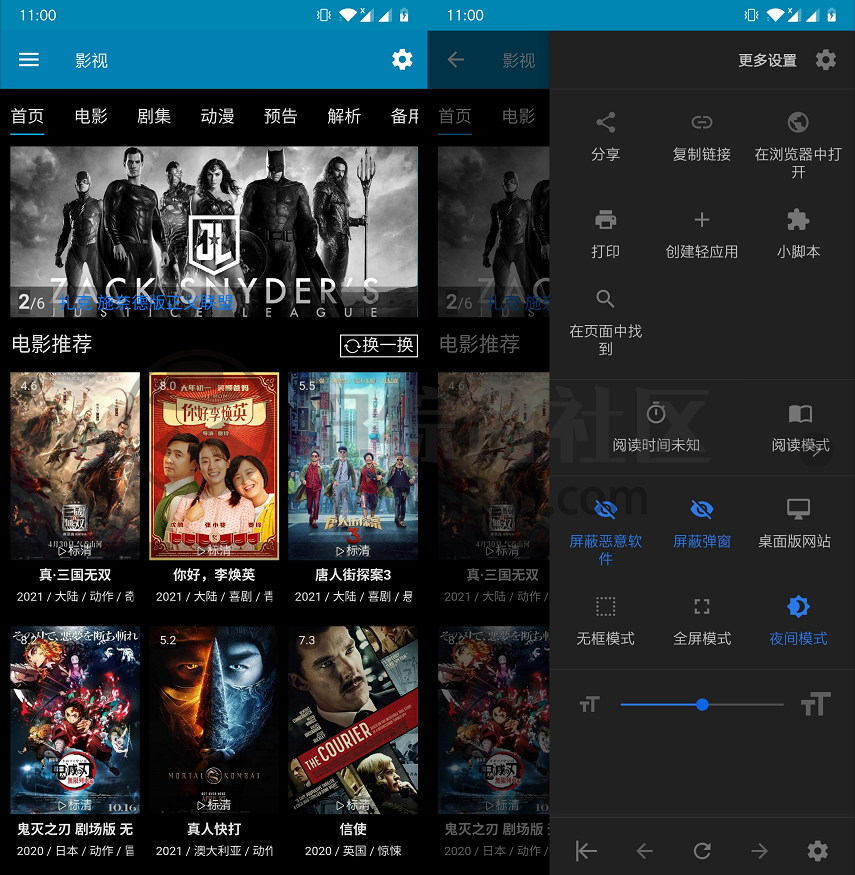The width and height of the screenshot is (855, 875).
Task: Tap '2020 / 英国 / 惊悚' info line
Action: (353, 851)
